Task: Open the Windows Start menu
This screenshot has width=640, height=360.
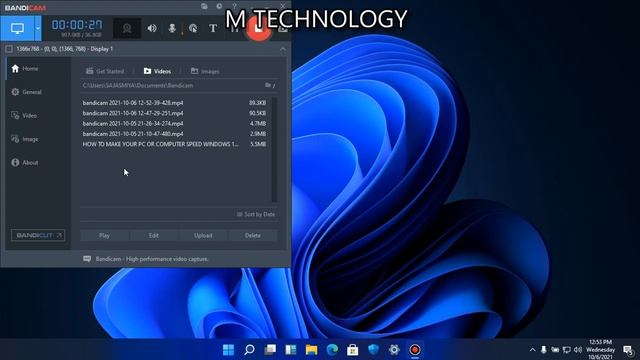Action: pyautogui.click(x=229, y=350)
